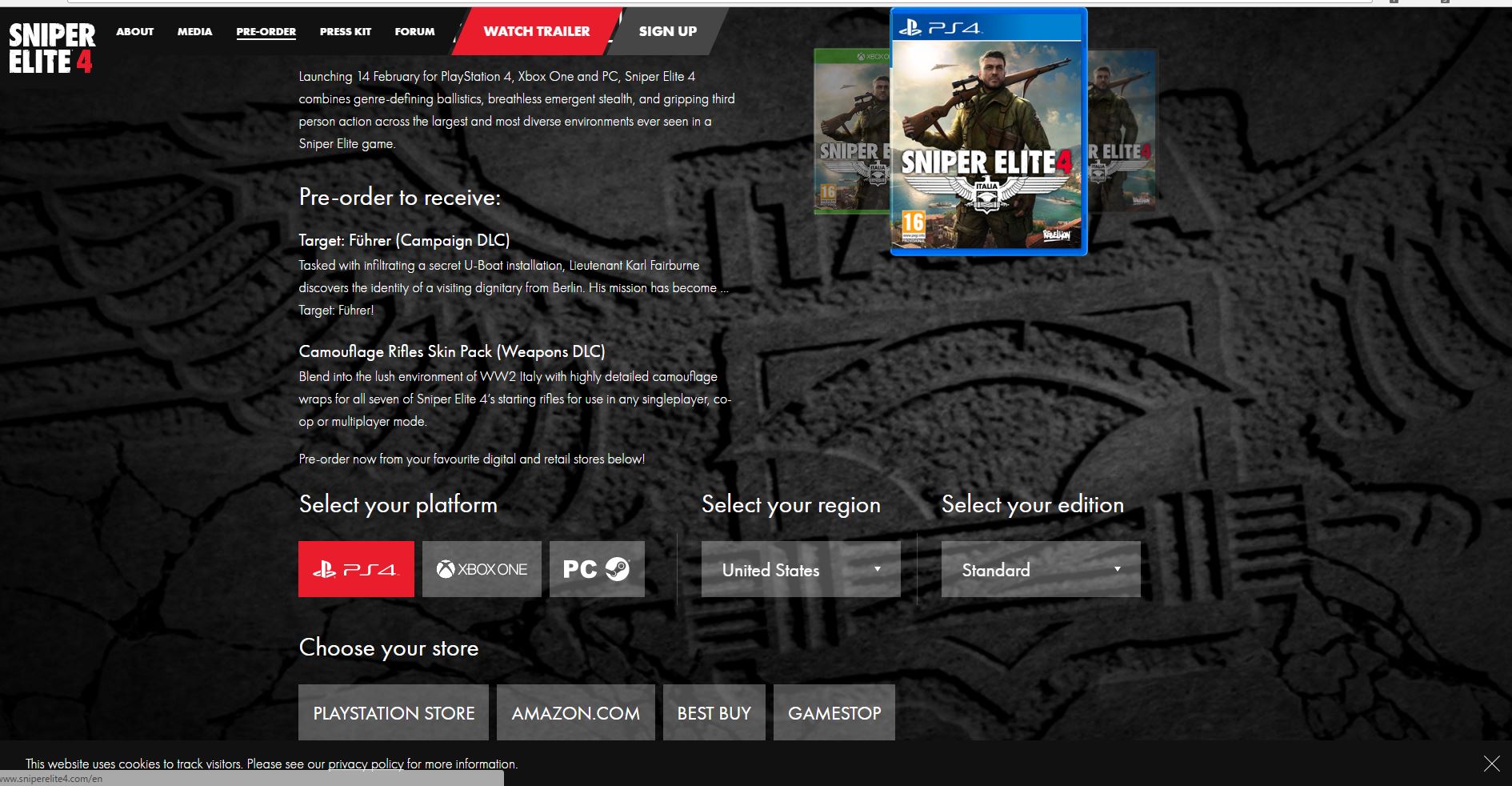Click the Sign Up button
1512x786 pixels.
pos(667,31)
